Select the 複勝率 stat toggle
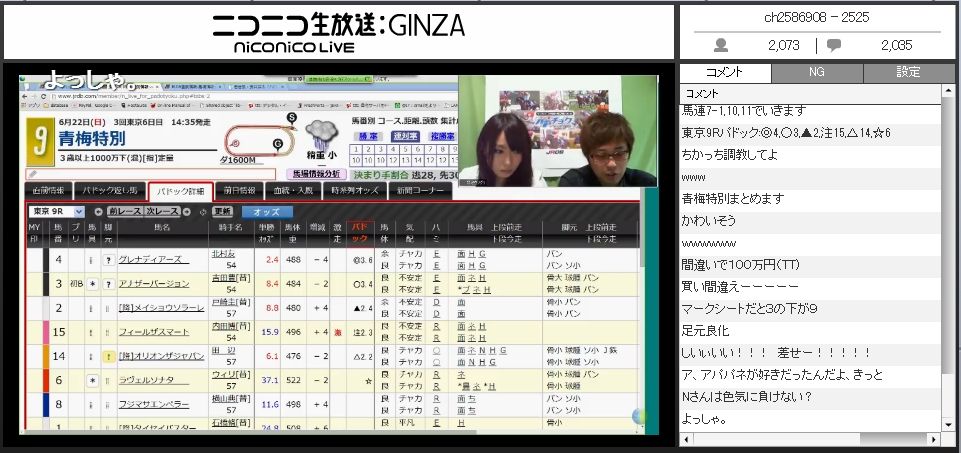 (x=443, y=136)
